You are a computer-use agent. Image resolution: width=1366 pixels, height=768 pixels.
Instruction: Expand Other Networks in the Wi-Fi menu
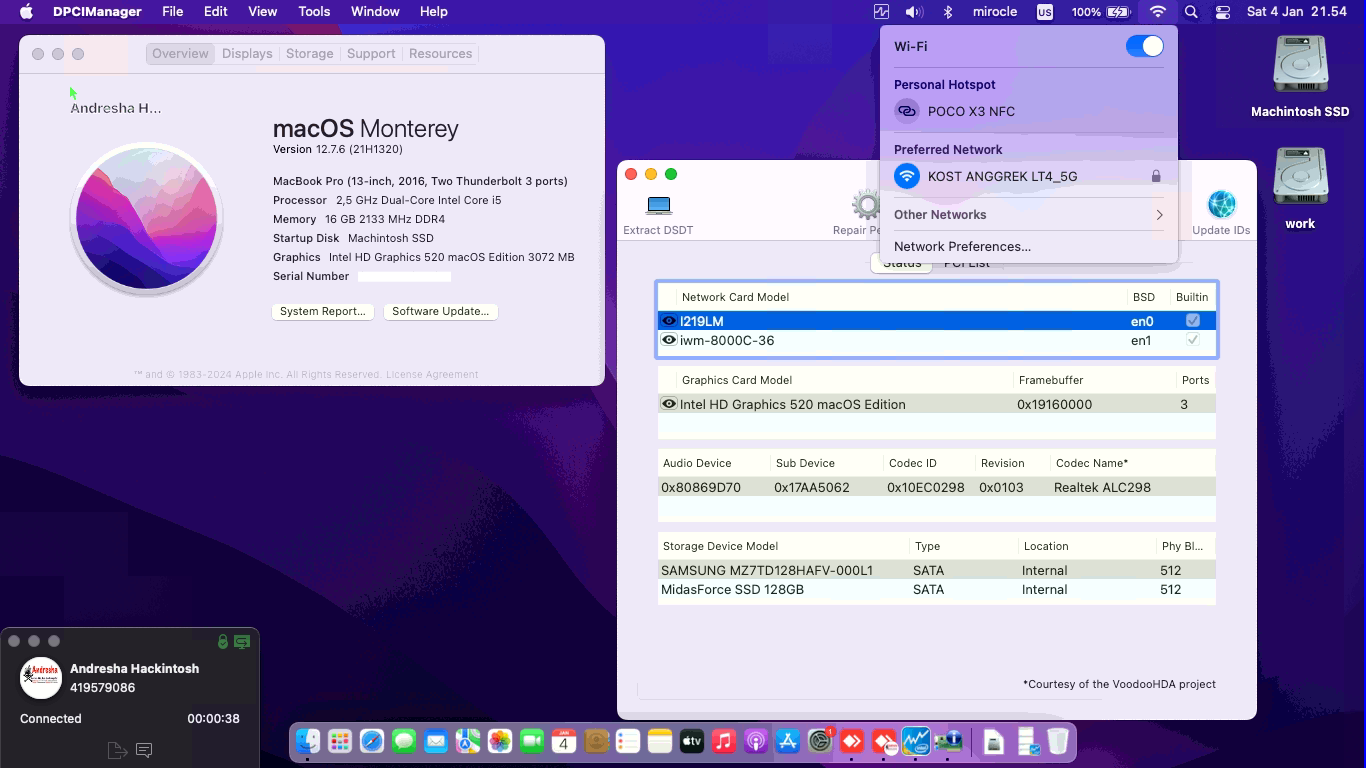click(x=1028, y=215)
